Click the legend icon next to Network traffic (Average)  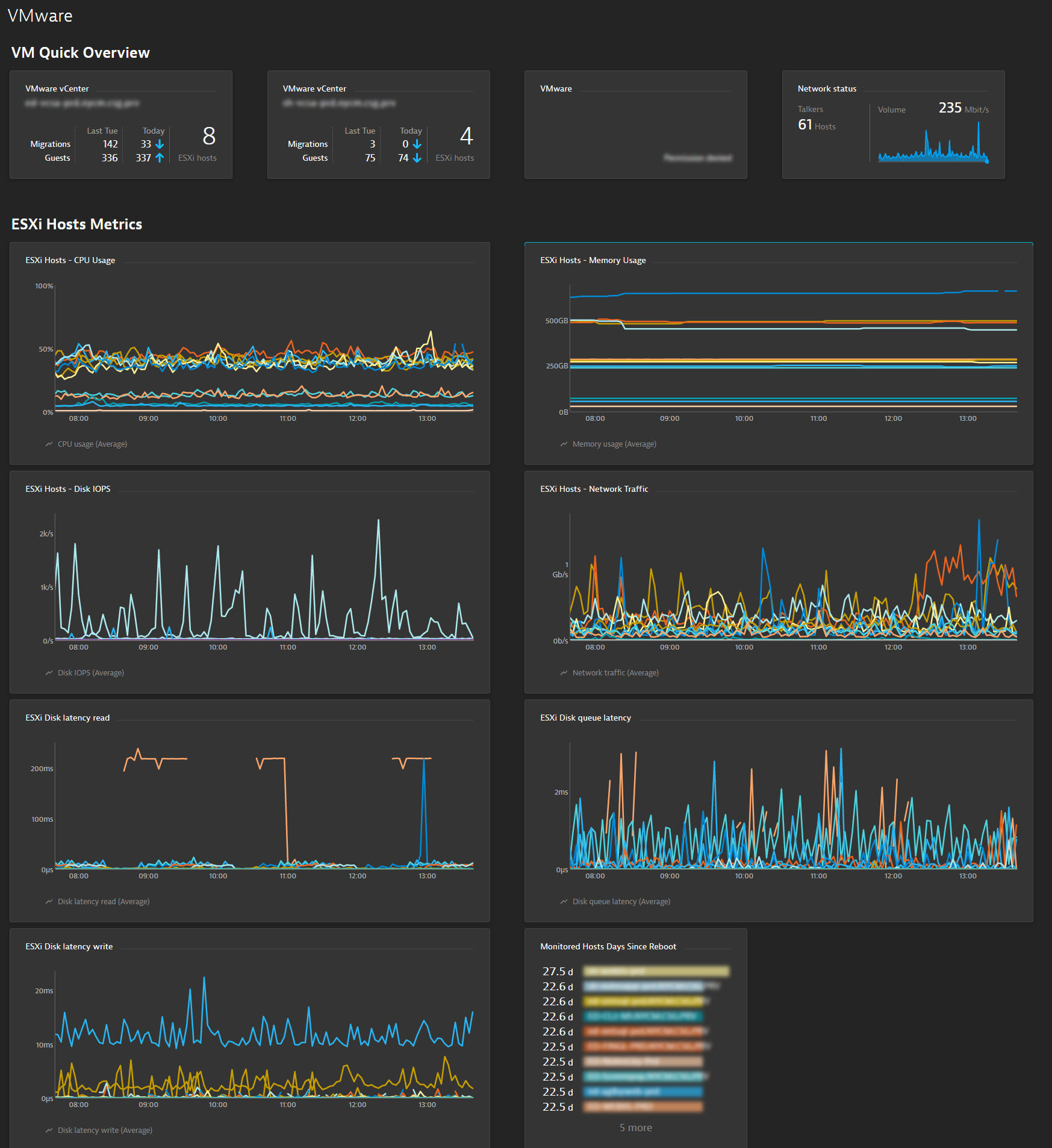click(x=564, y=673)
